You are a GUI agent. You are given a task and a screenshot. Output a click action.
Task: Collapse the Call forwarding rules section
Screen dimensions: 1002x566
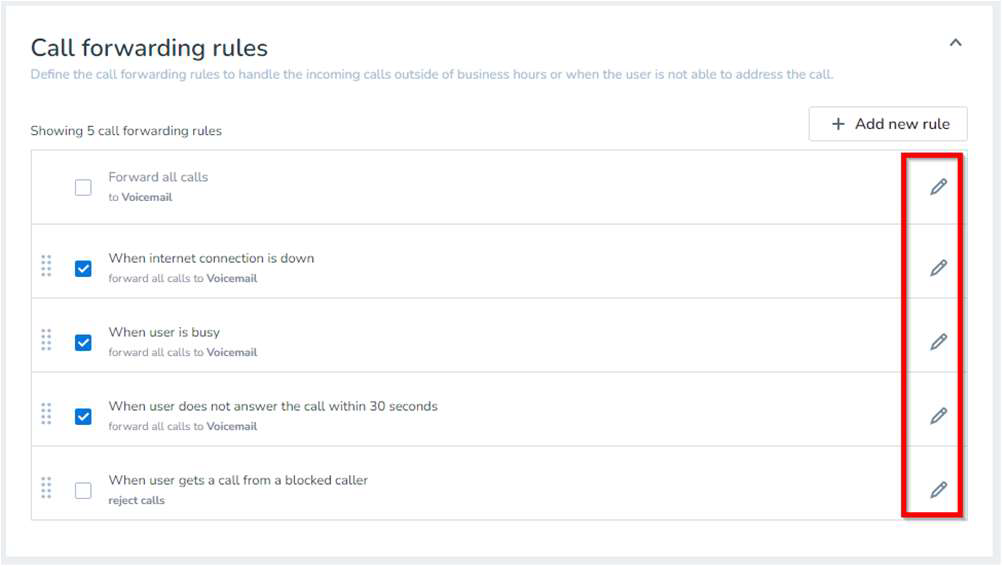point(955,43)
